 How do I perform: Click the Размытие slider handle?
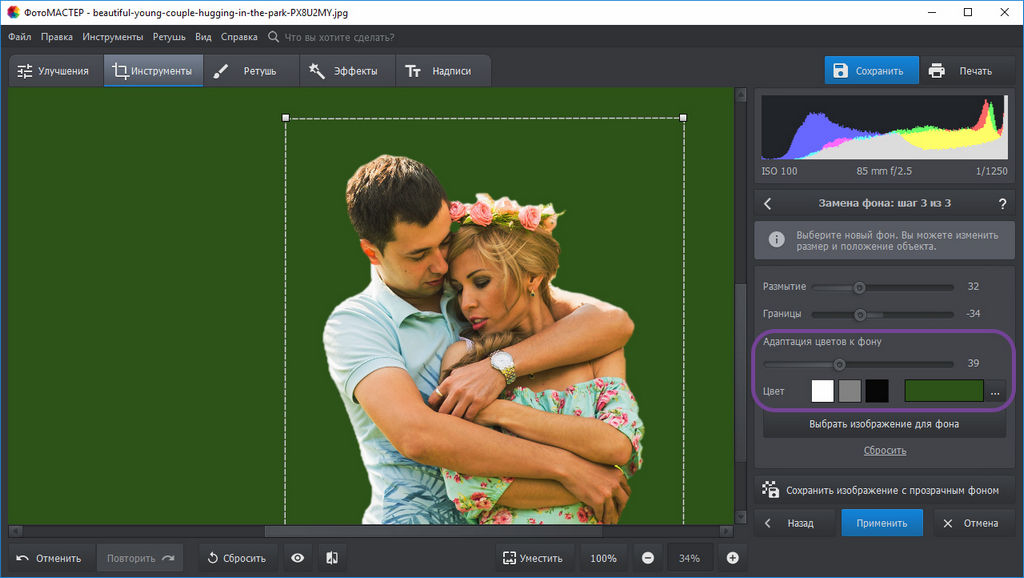(858, 287)
